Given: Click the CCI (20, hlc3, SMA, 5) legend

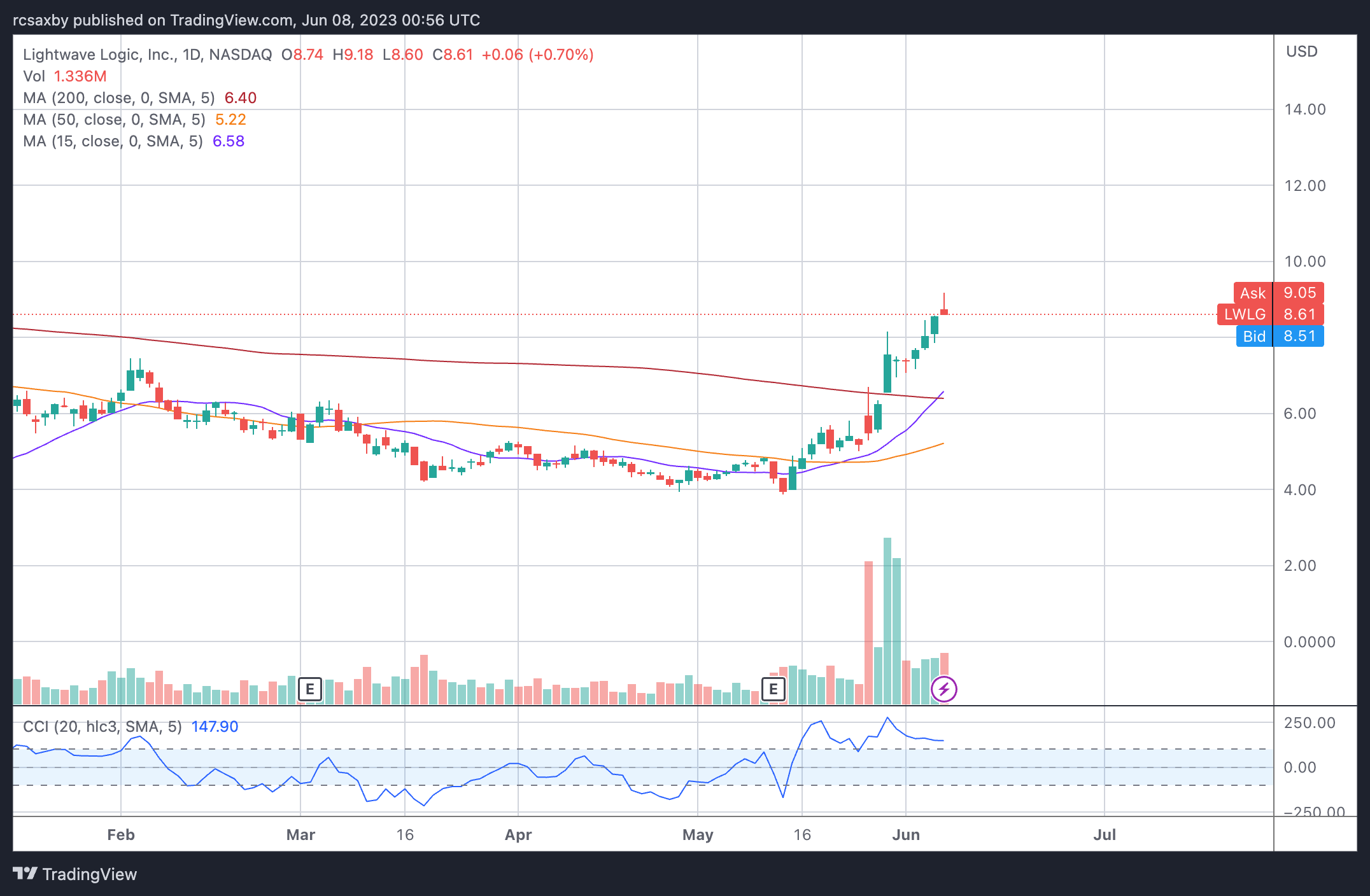Looking at the screenshot, I should pyautogui.click(x=131, y=727).
